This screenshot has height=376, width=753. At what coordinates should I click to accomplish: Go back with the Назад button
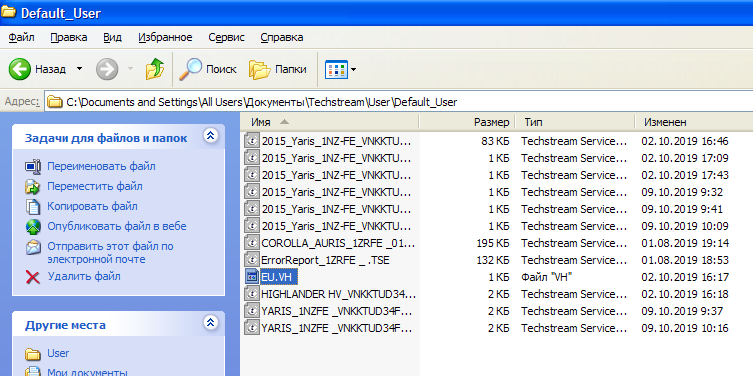click(36, 69)
